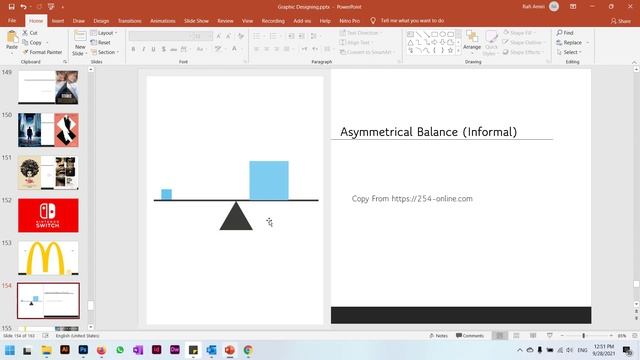Viewport: 640px width, 360px height.
Task: Toggle Normal view button in status bar
Action: pyautogui.click(x=500, y=336)
